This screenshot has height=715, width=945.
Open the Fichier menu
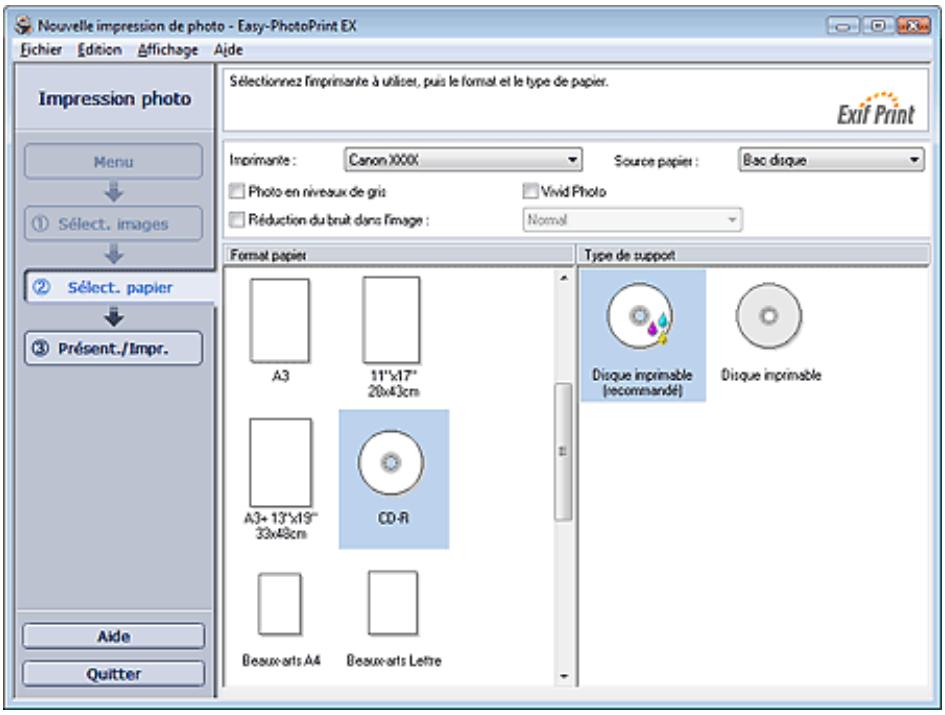[x=41, y=50]
